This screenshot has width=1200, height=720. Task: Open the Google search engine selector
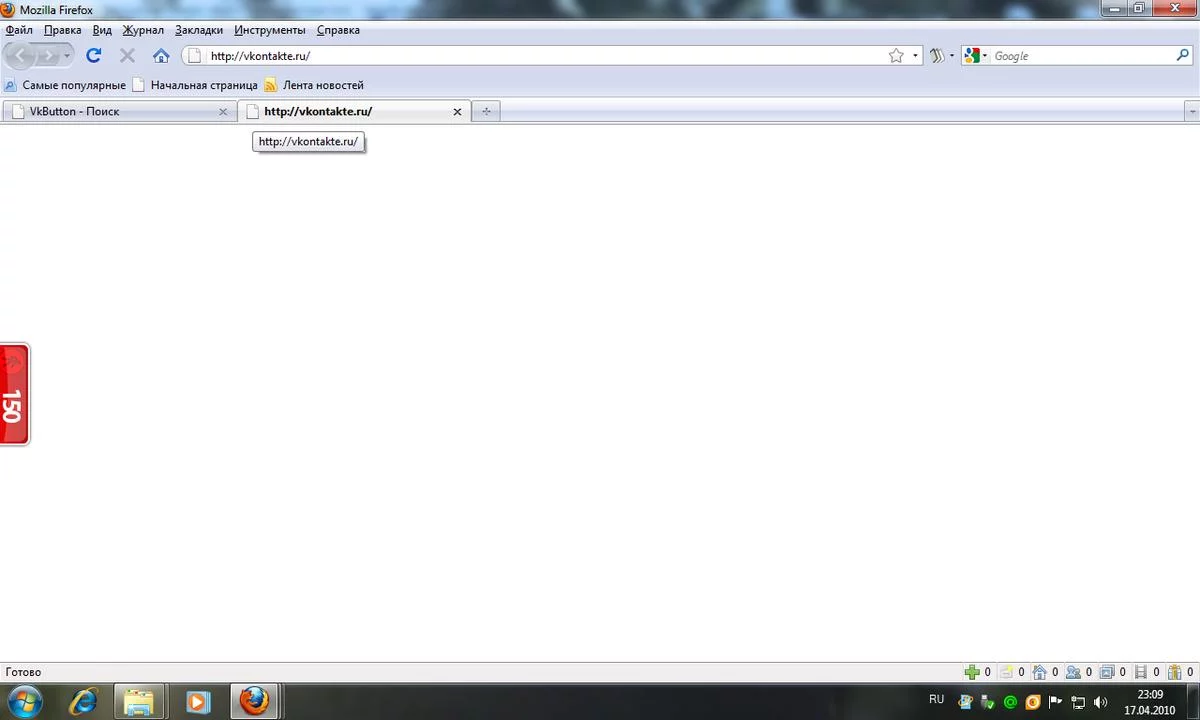click(x=975, y=56)
